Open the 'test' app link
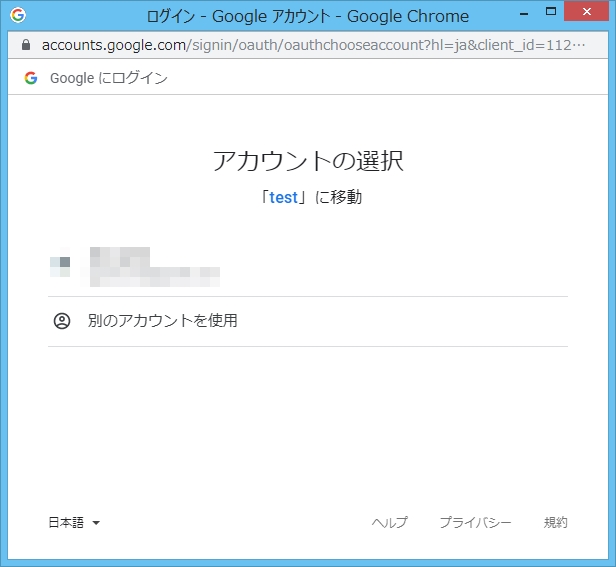The width and height of the screenshot is (616, 567). coord(283,197)
